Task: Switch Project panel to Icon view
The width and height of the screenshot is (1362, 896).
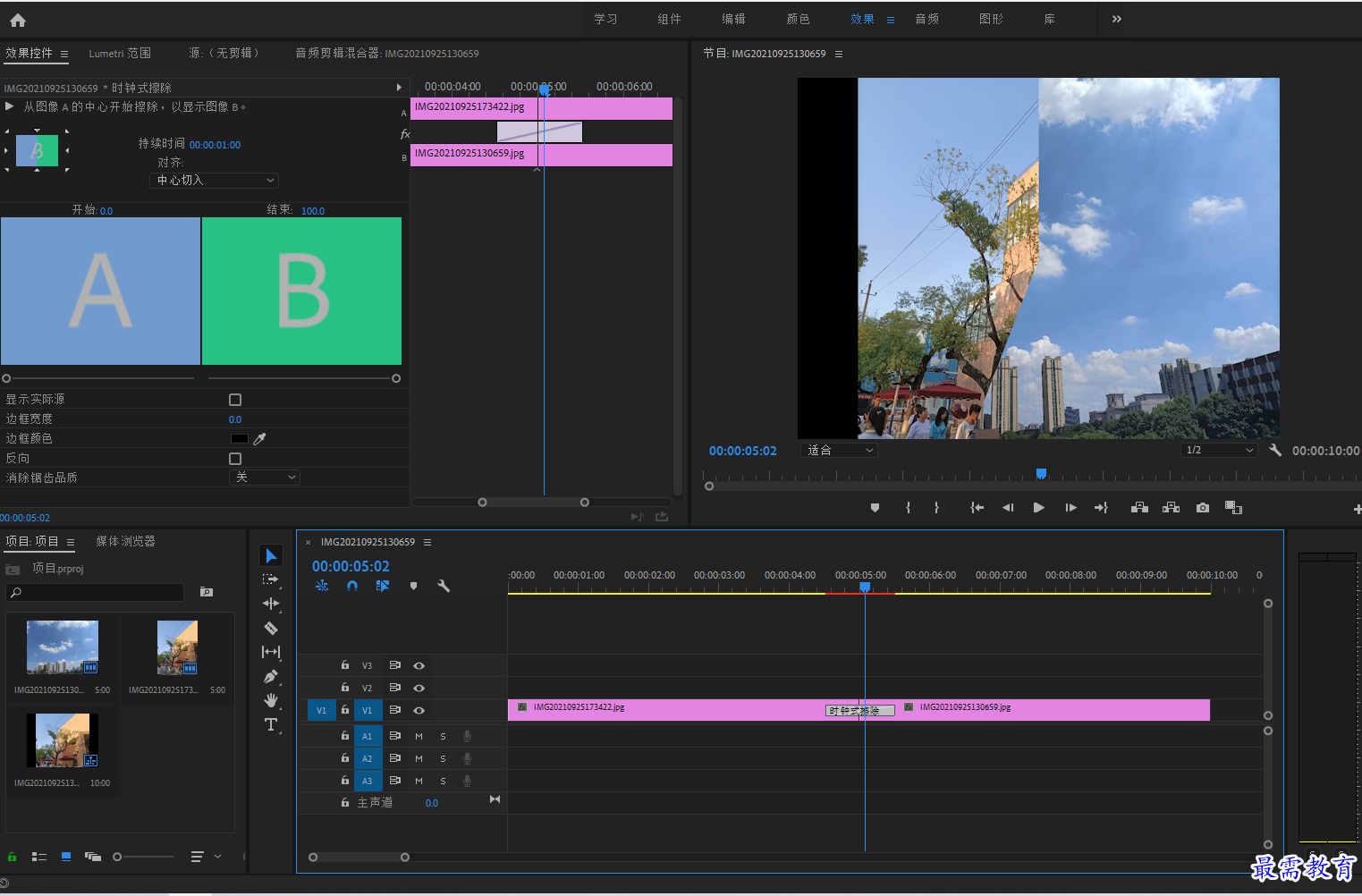Action: click(x=66, y=857)
